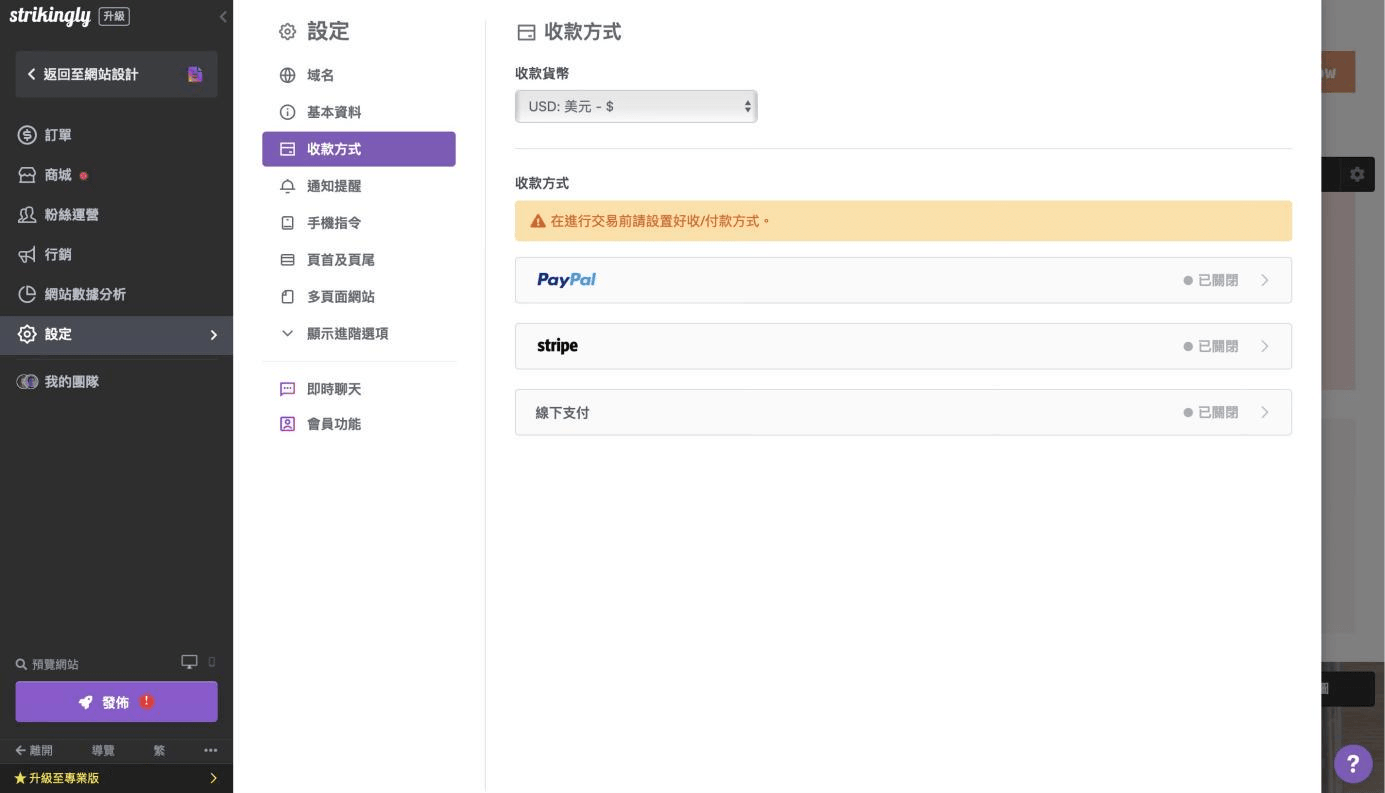
Task: Click the purple 發佈 publish button
Action: [116, 702]
